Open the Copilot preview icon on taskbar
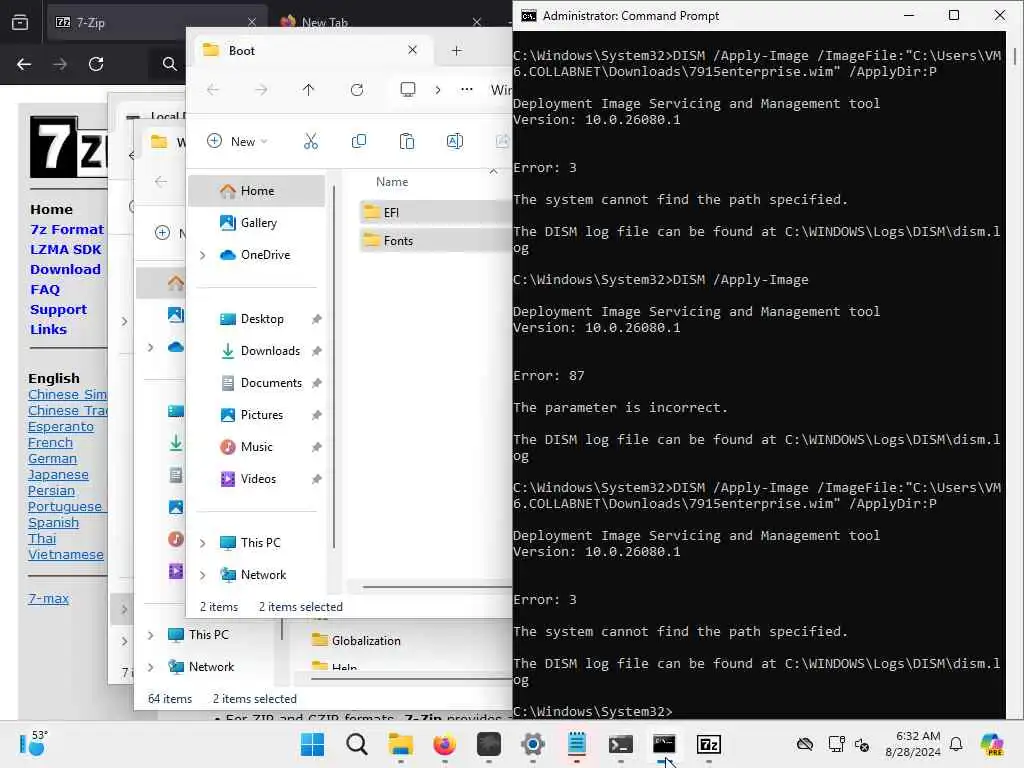 [992, 744]
